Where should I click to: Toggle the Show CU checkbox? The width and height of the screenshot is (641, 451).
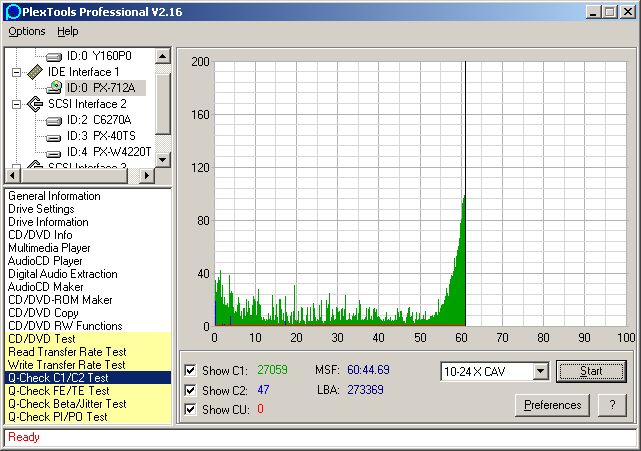pyautogui.click(x=190, y=409)
